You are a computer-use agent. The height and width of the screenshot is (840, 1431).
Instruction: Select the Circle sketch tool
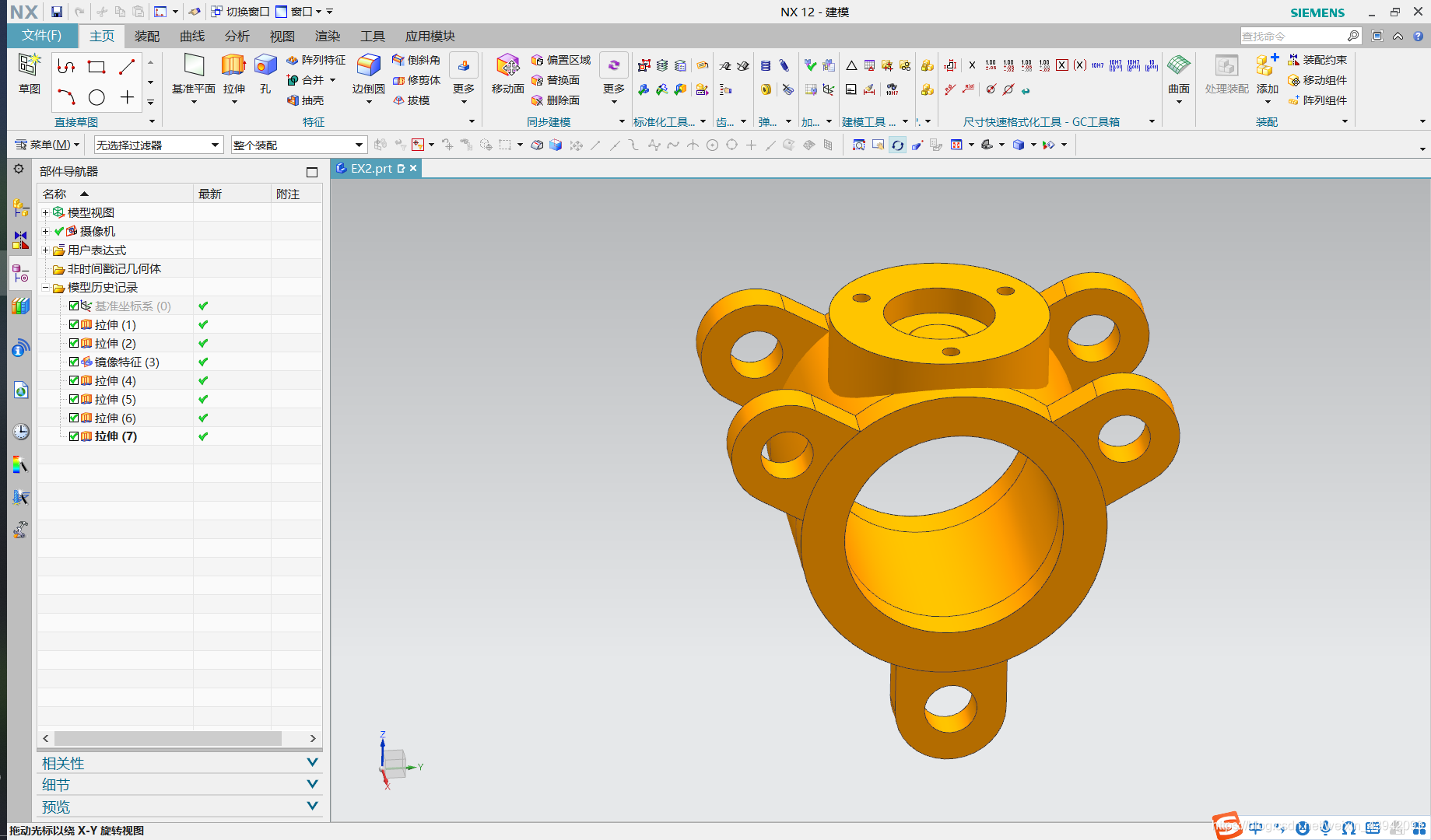(96, 97)
